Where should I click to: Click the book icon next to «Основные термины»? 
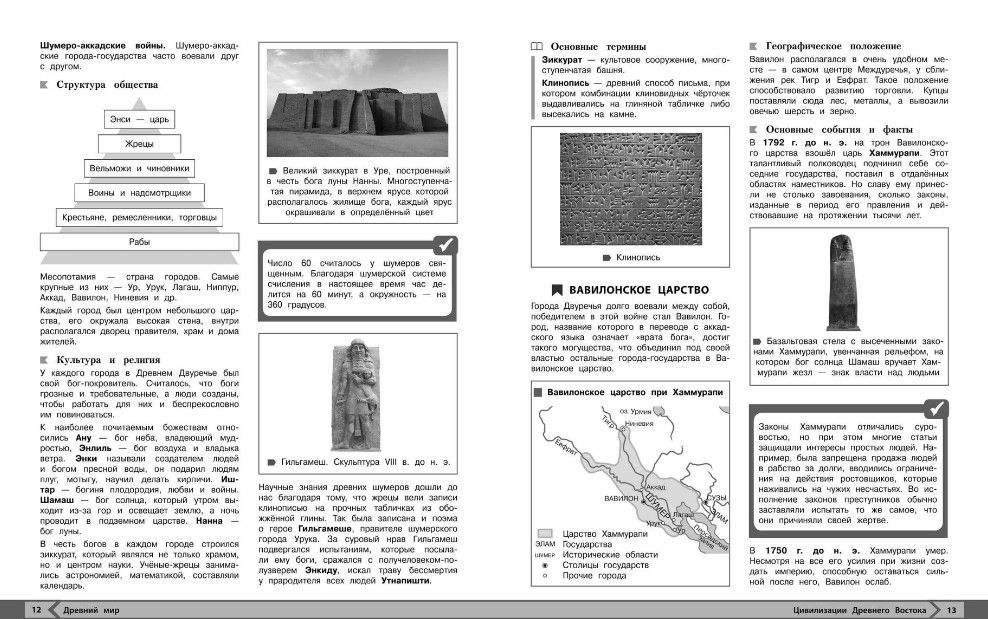[x=536, y=46]
